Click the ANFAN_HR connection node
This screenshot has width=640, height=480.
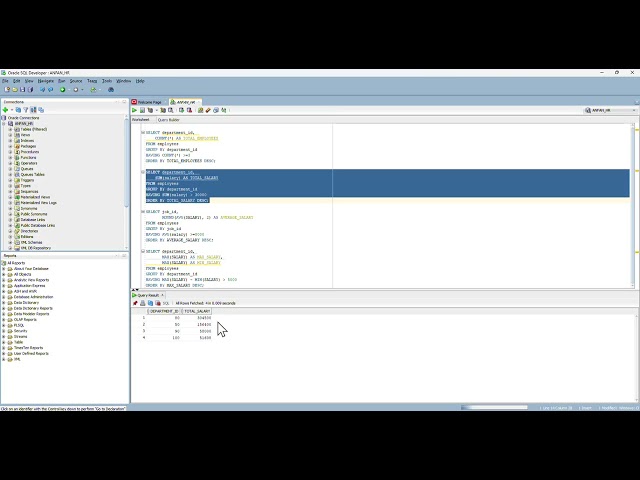tap(24, 124)
